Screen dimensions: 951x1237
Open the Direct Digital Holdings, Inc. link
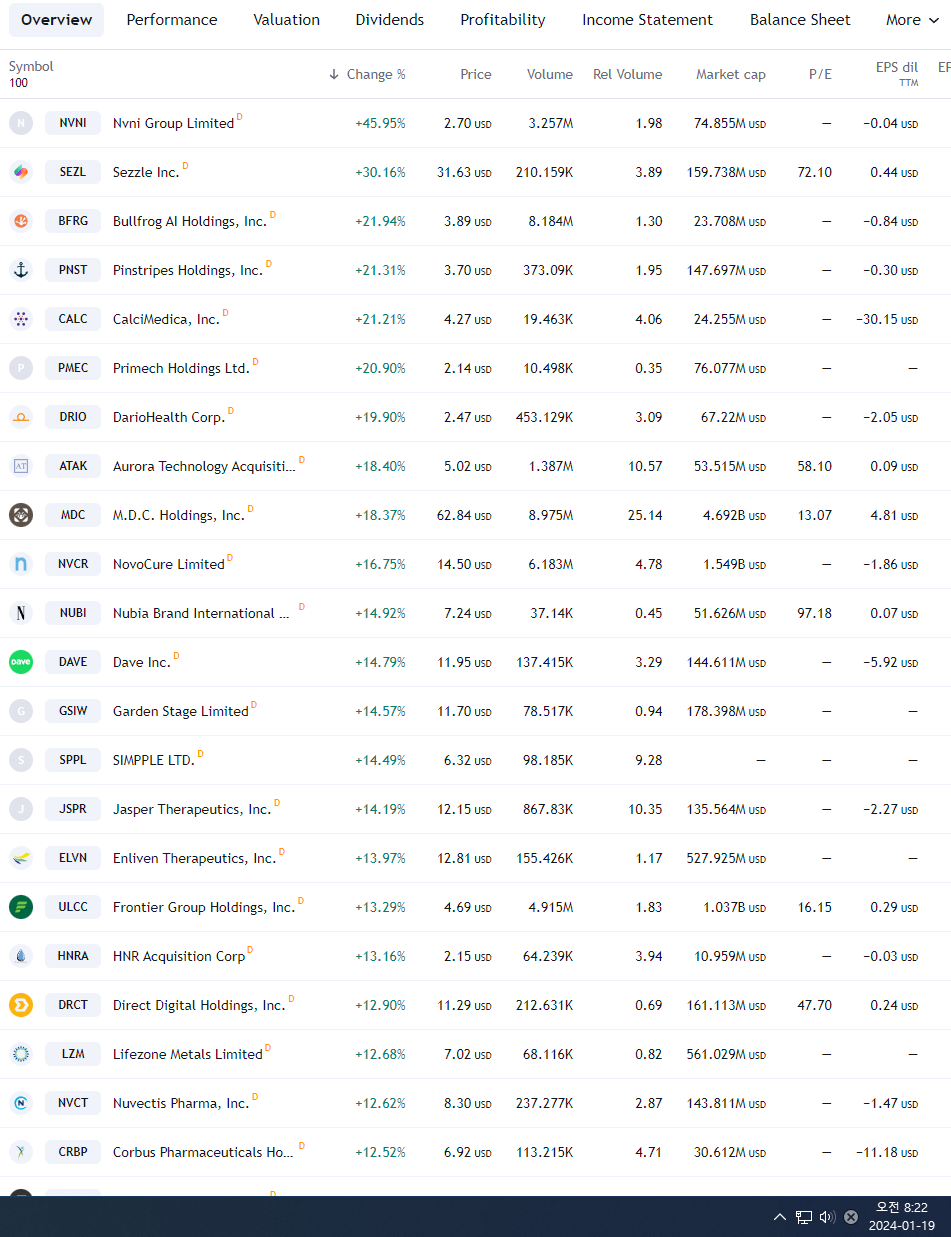pyautogui.click(x=199, y=1006)
